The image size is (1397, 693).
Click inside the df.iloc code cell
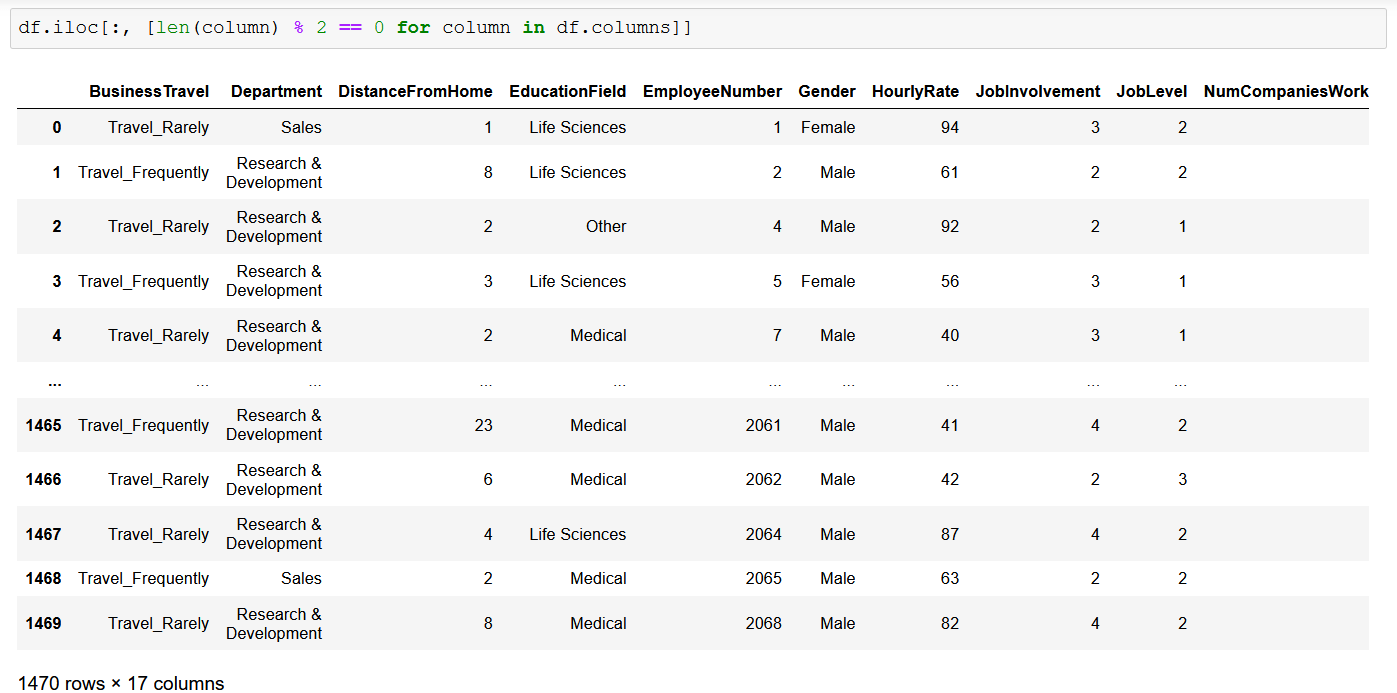coord(700,28)
